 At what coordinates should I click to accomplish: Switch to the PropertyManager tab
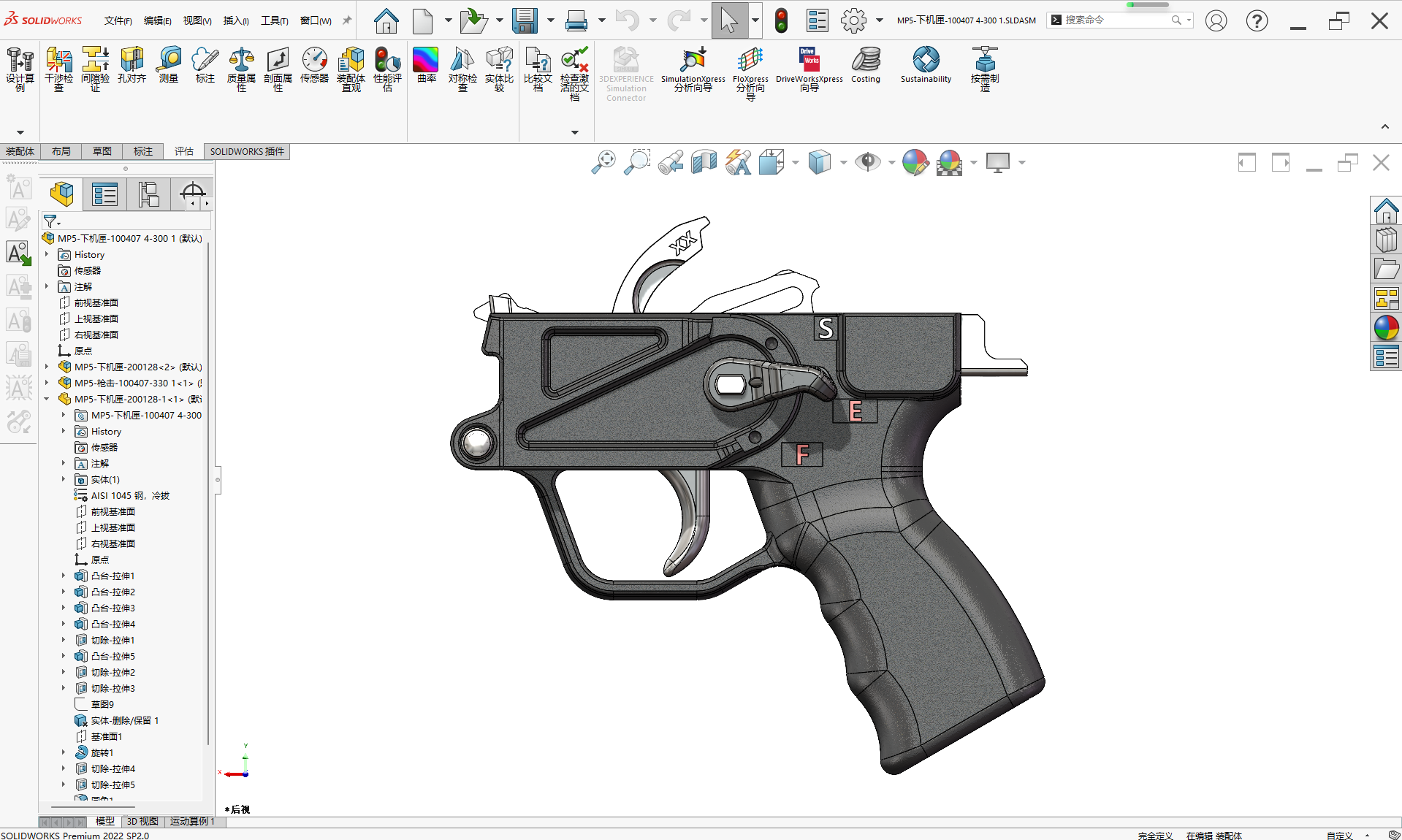(x=105, y=194)
